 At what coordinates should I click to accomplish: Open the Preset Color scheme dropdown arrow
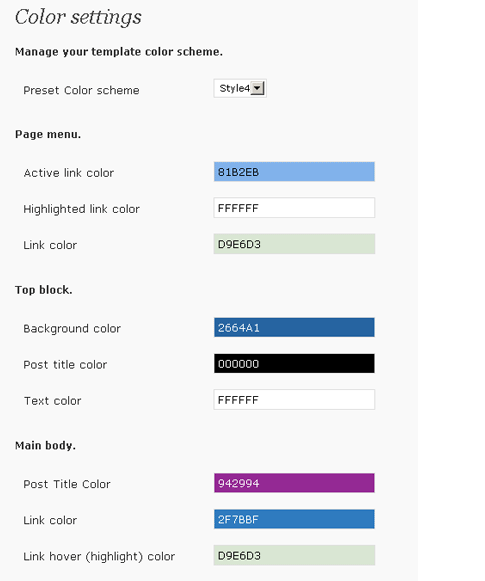pyautogui.click(x=257, y=89)
